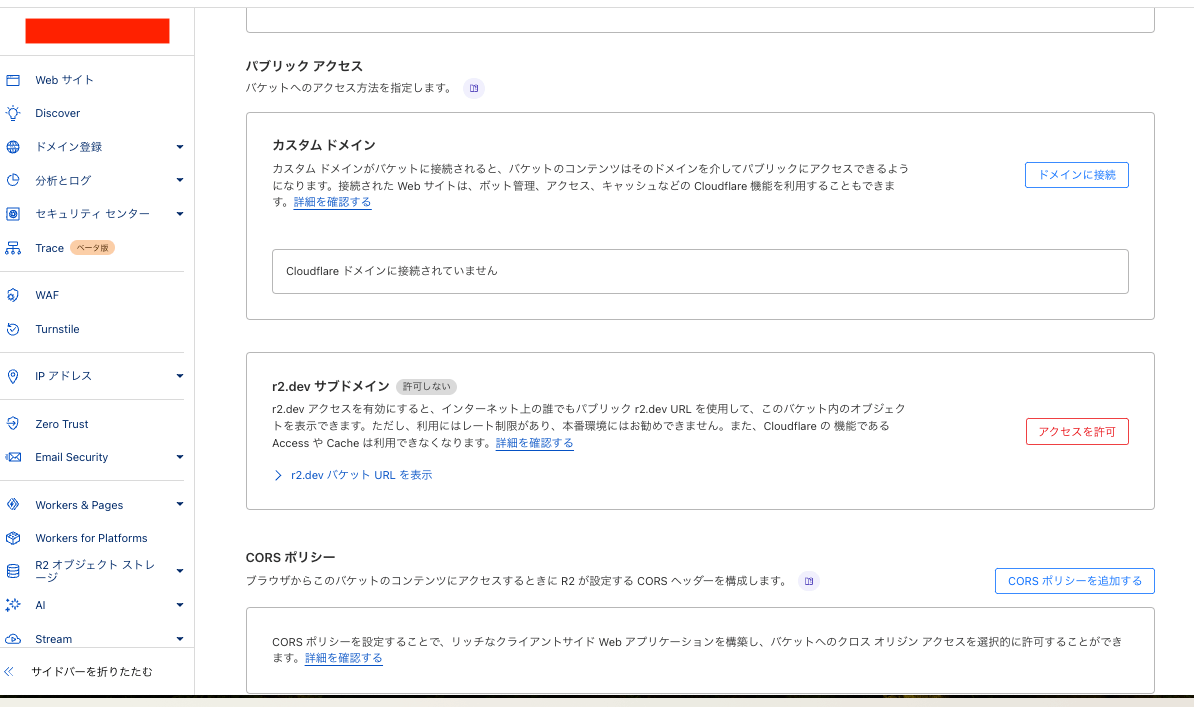Click the ドメインに接続 button
Image resolution: width=1194 pixels, height=707 pixels.
tap(1077, 175)
